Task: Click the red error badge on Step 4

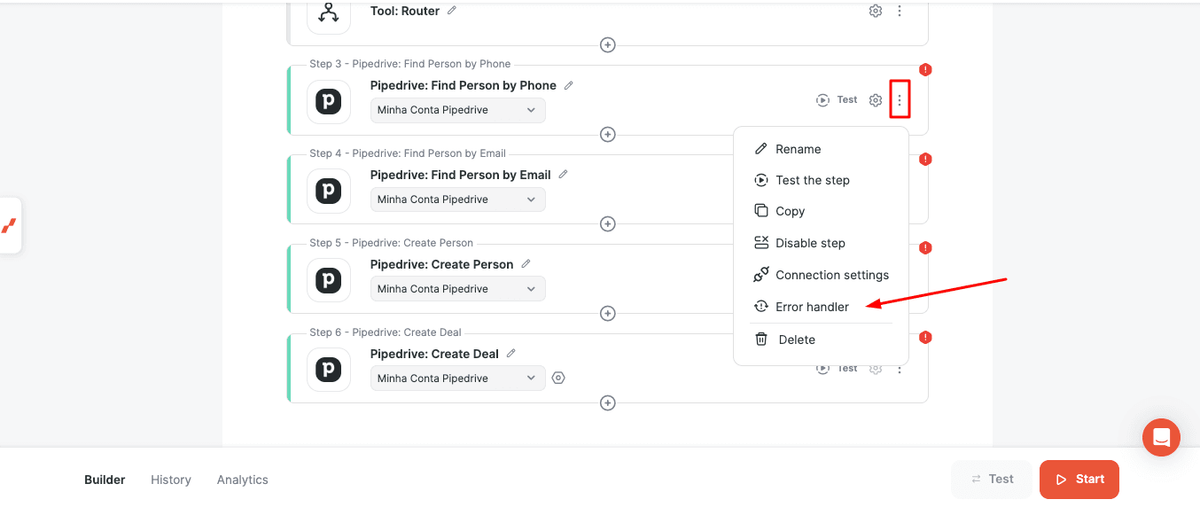Action: (x=925, y=159)
